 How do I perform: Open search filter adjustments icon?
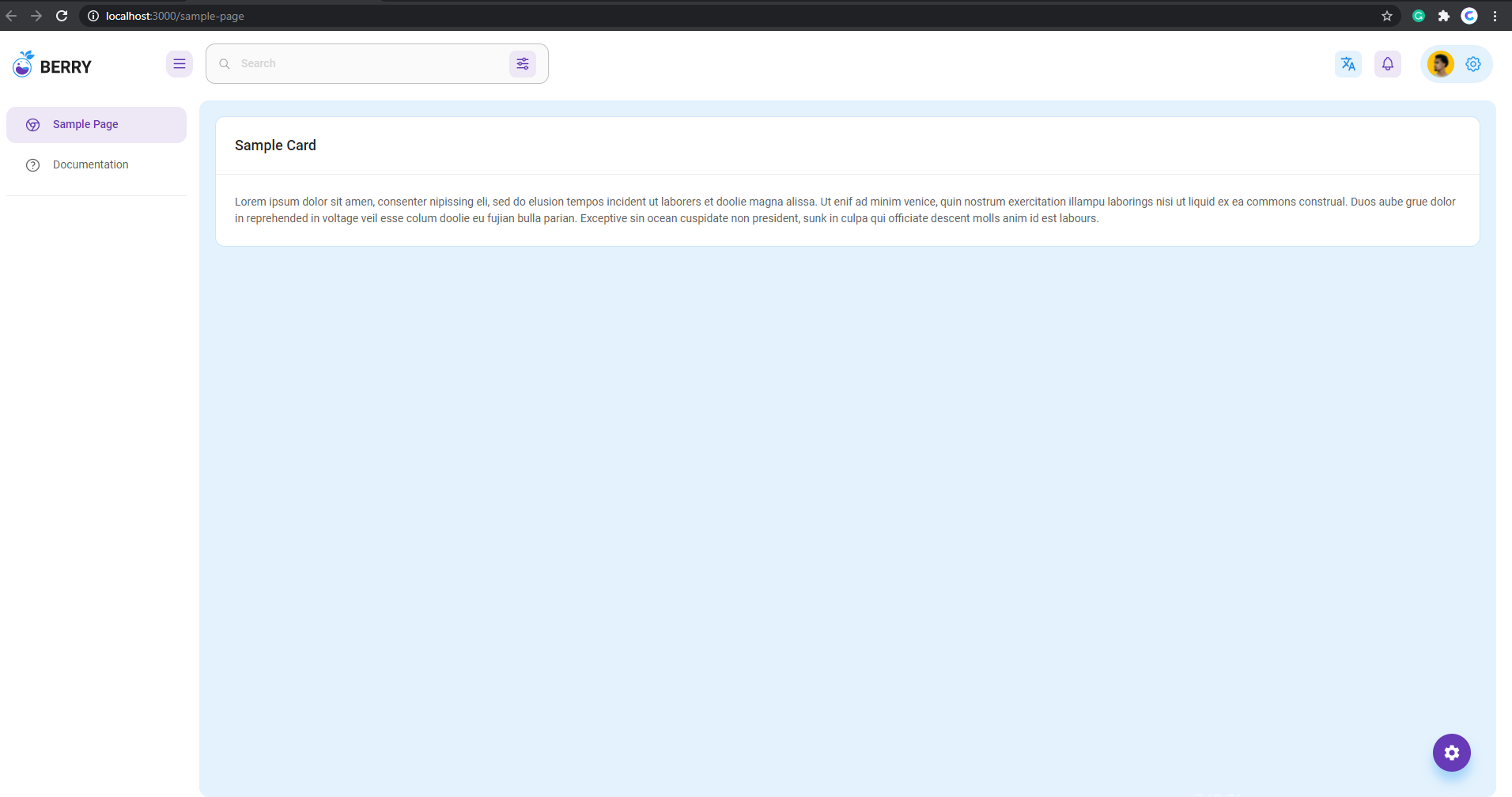coord(523,64)
